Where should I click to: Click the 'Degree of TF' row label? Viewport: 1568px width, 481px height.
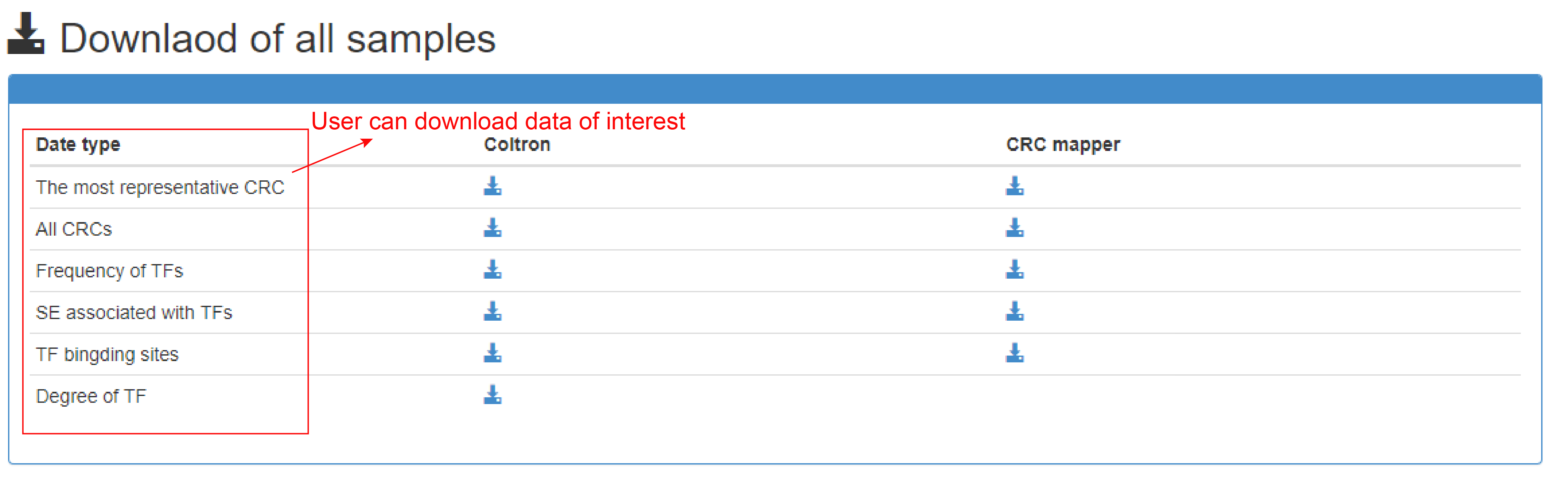[x=91, y=396]
